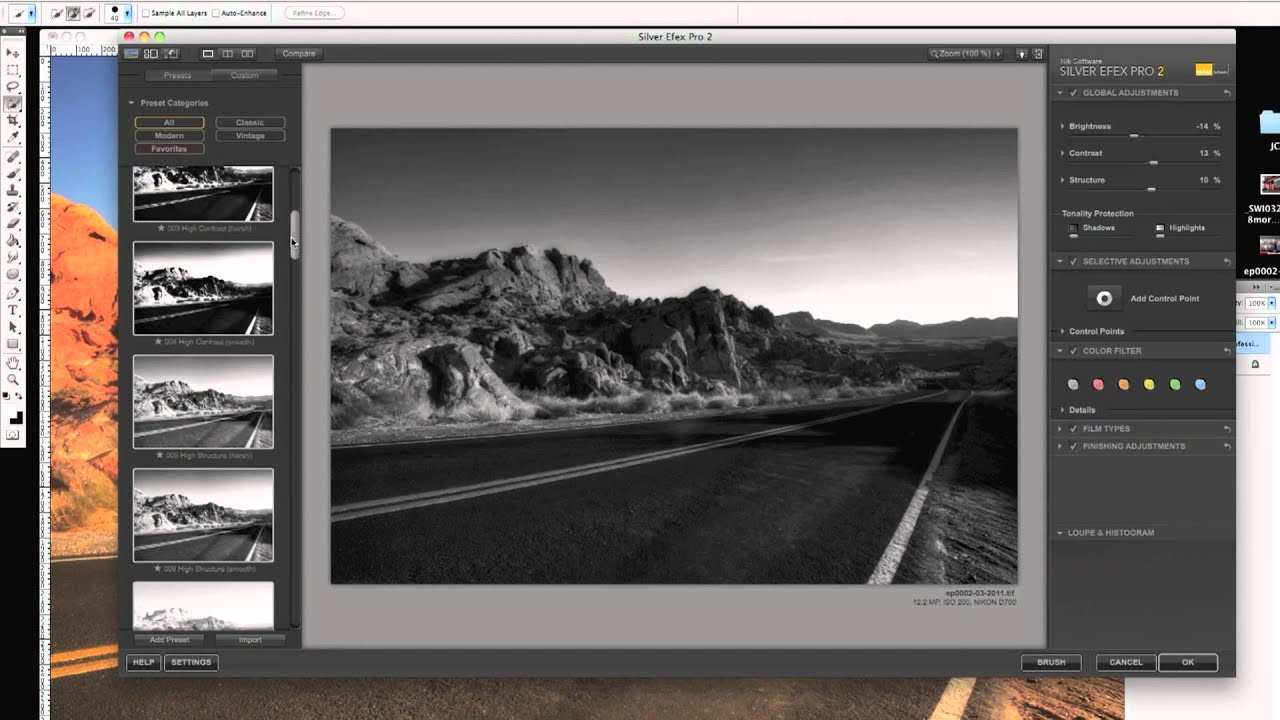This screenshot has height=720, width=1280.
Task: Show image-only layout, hiding side panels
Action: click(131, 54)
